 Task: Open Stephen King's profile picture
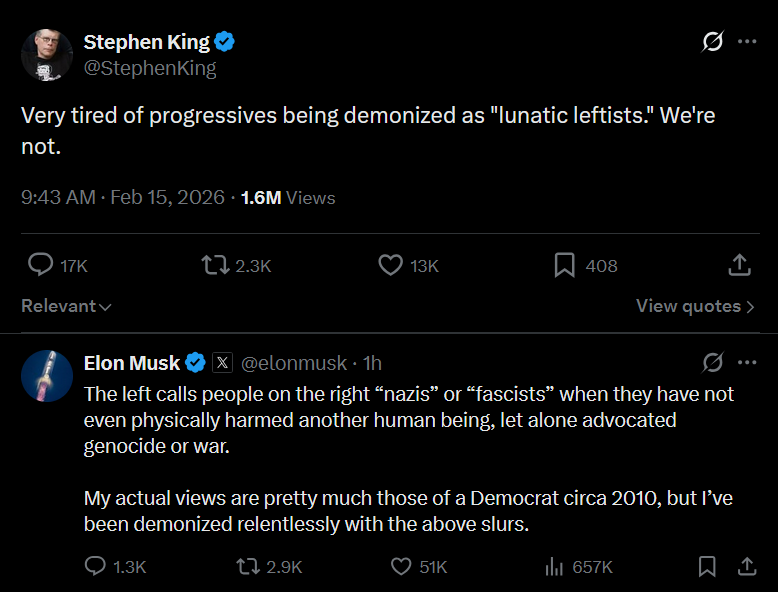47,55
